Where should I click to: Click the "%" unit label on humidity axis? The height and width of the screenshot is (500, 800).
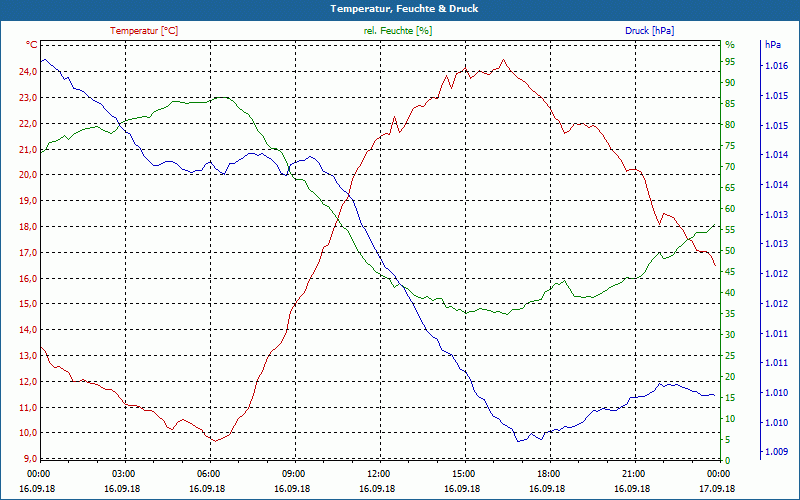coord(730,45)
